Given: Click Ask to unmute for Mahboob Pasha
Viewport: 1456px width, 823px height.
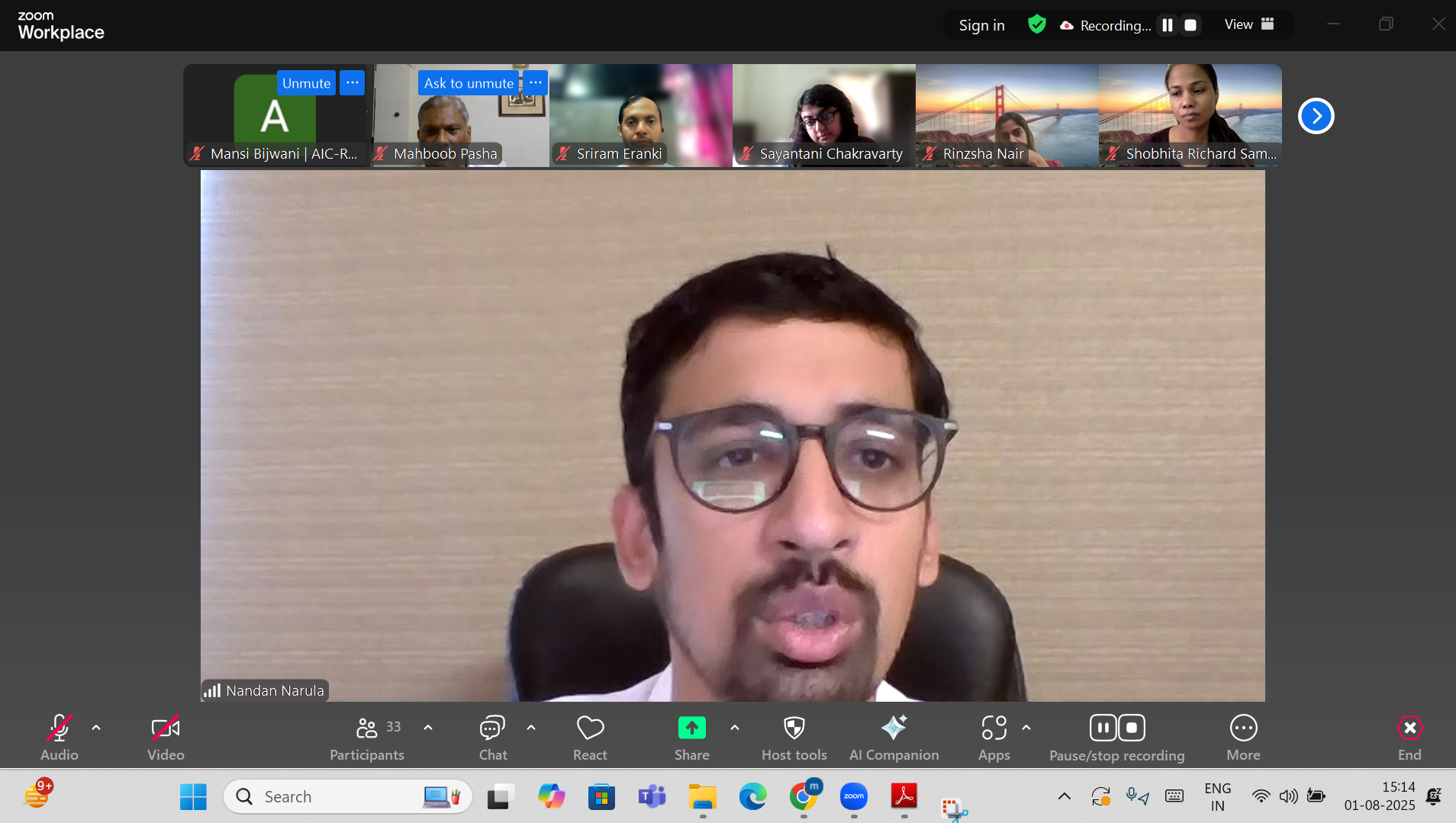Looking at the screenshot, I should pyautogui.click(x=469, y=83).
